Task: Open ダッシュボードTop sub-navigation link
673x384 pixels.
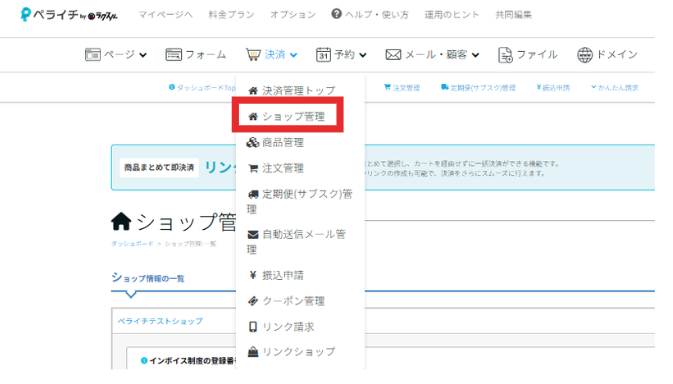Action: (202, 88)
